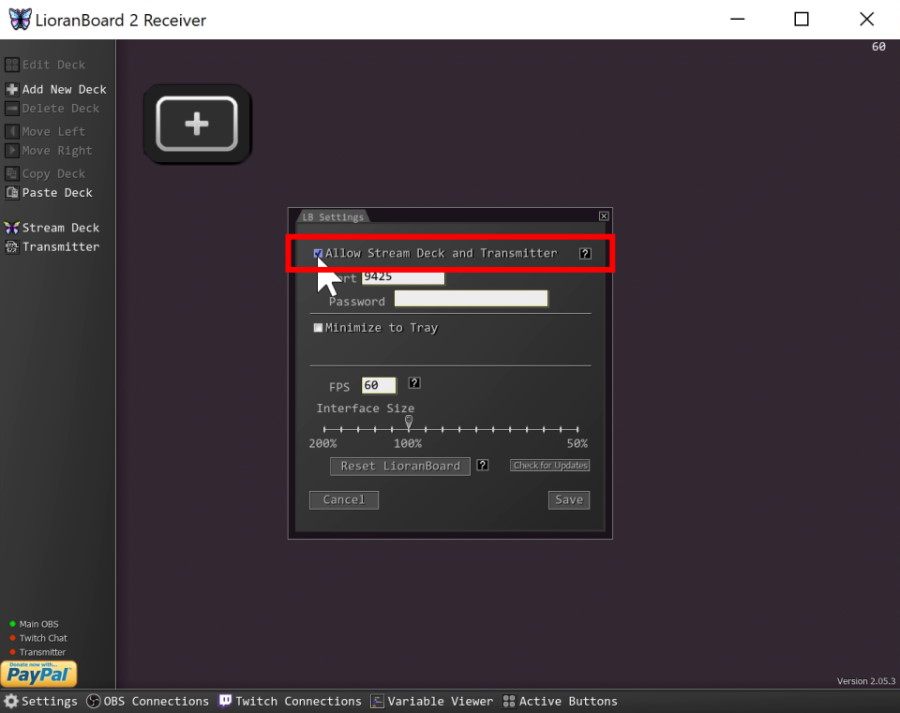The image size is (900, 713).
Task: Click the help icon next to FPS
Action: tap(415, 384)
